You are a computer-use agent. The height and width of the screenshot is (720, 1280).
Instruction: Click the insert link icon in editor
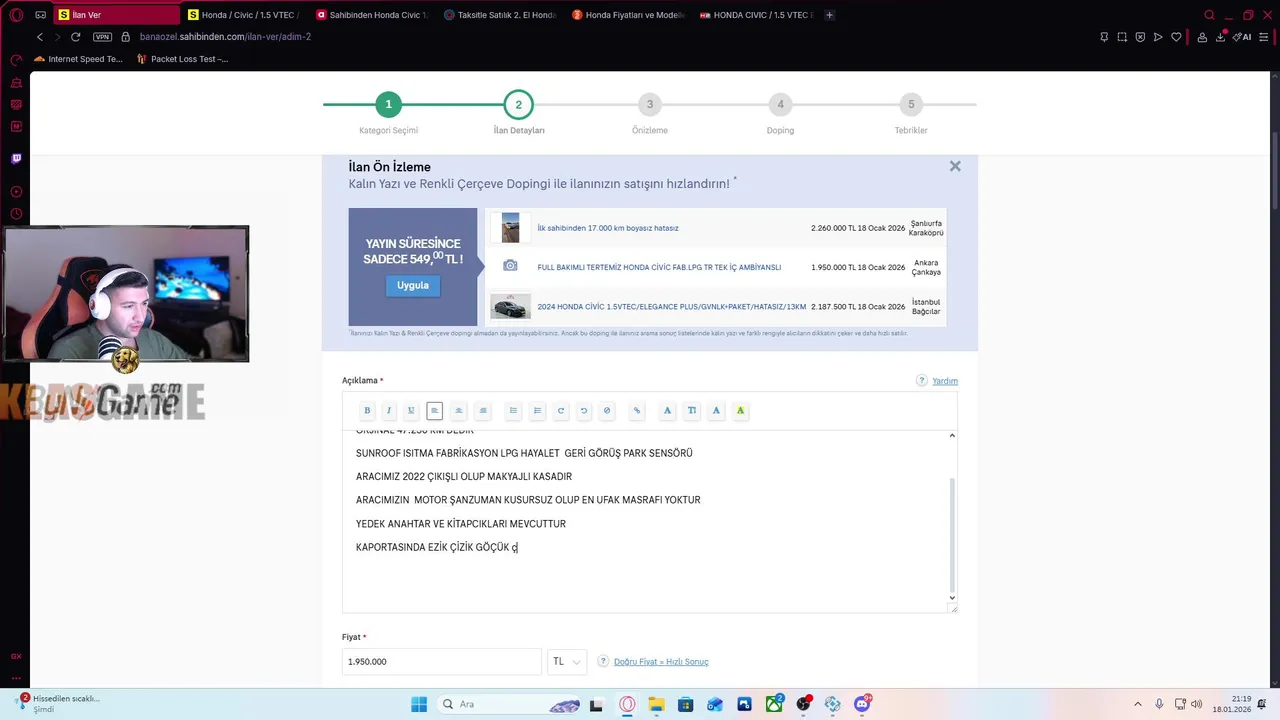point(637,411)
